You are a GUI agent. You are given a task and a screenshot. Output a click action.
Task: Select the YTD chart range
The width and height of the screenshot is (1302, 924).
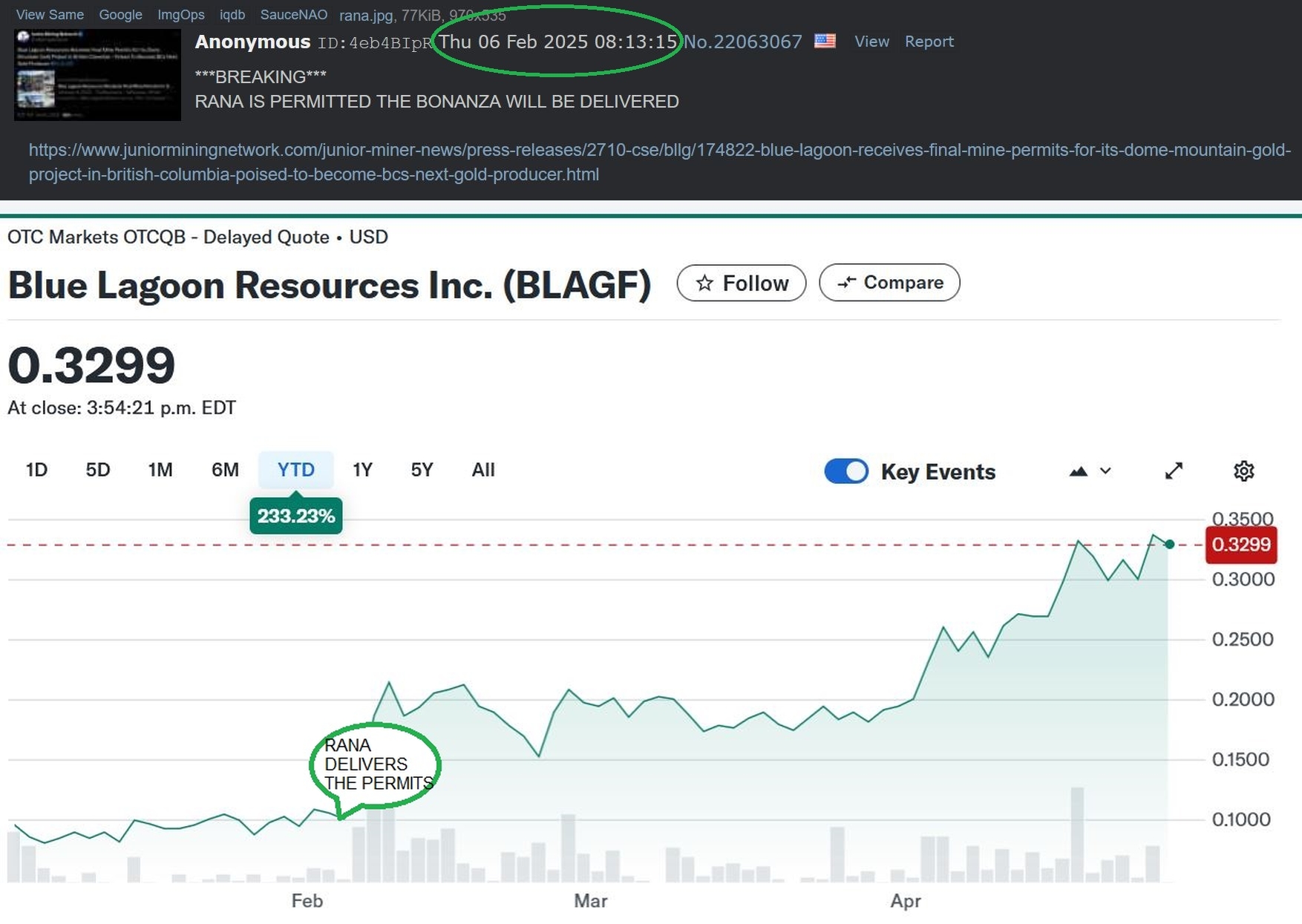click(295, 470)
